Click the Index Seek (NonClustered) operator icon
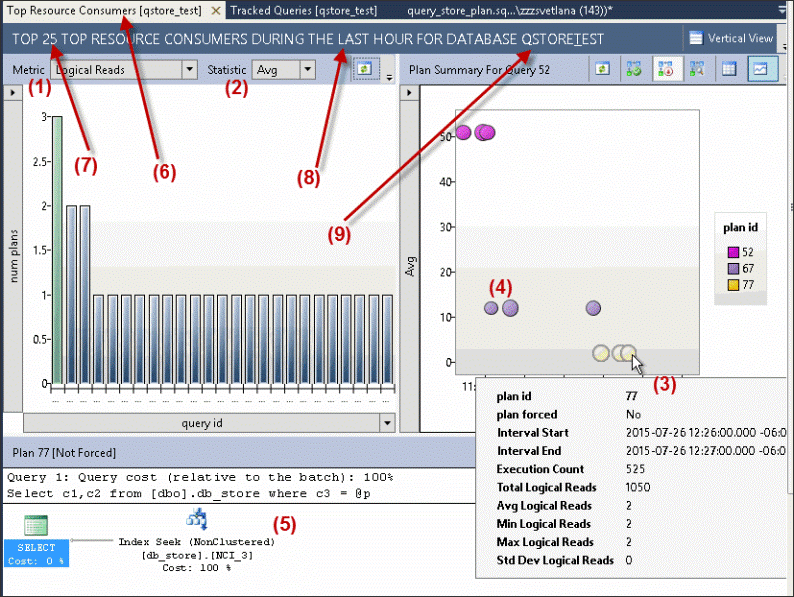This screenshot has width=794, height=597. (x=197, y=519)
